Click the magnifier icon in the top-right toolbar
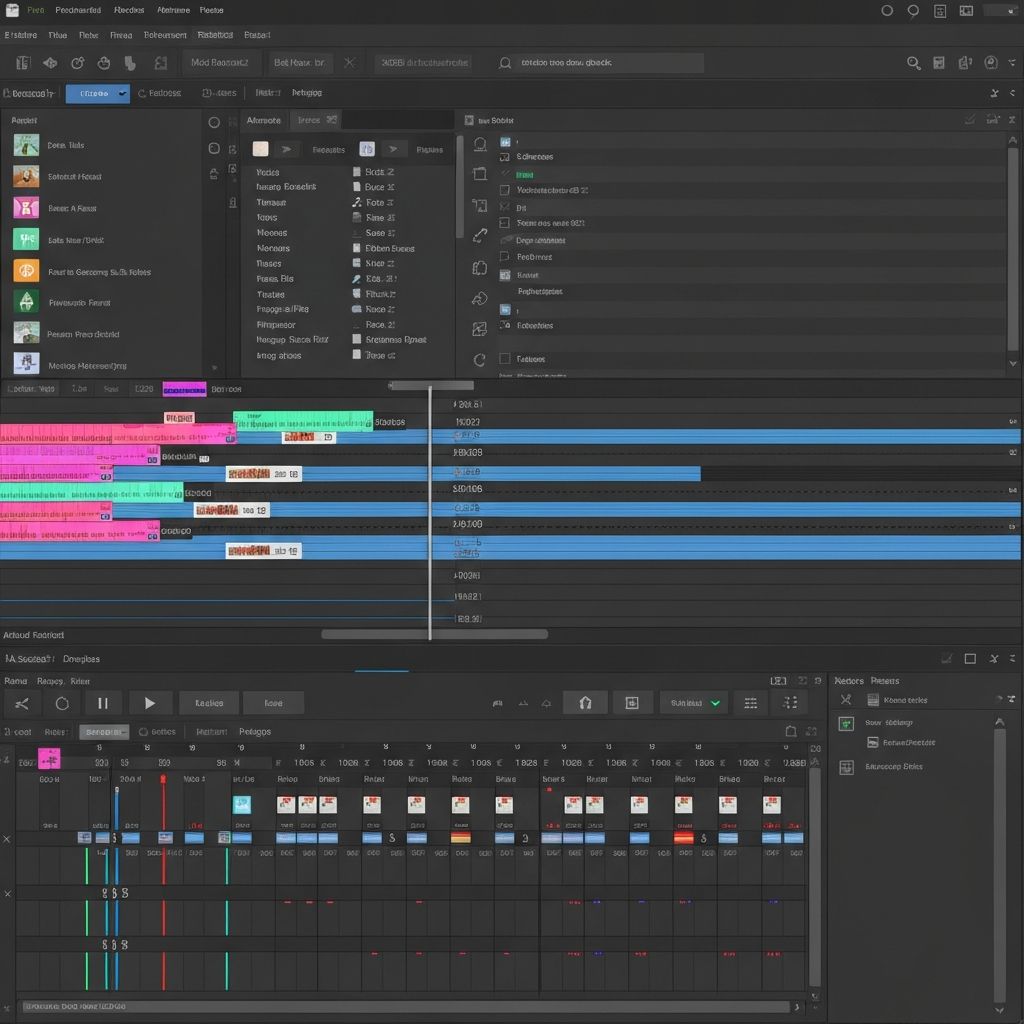The image size is (1024, 1024). point(913,63)
